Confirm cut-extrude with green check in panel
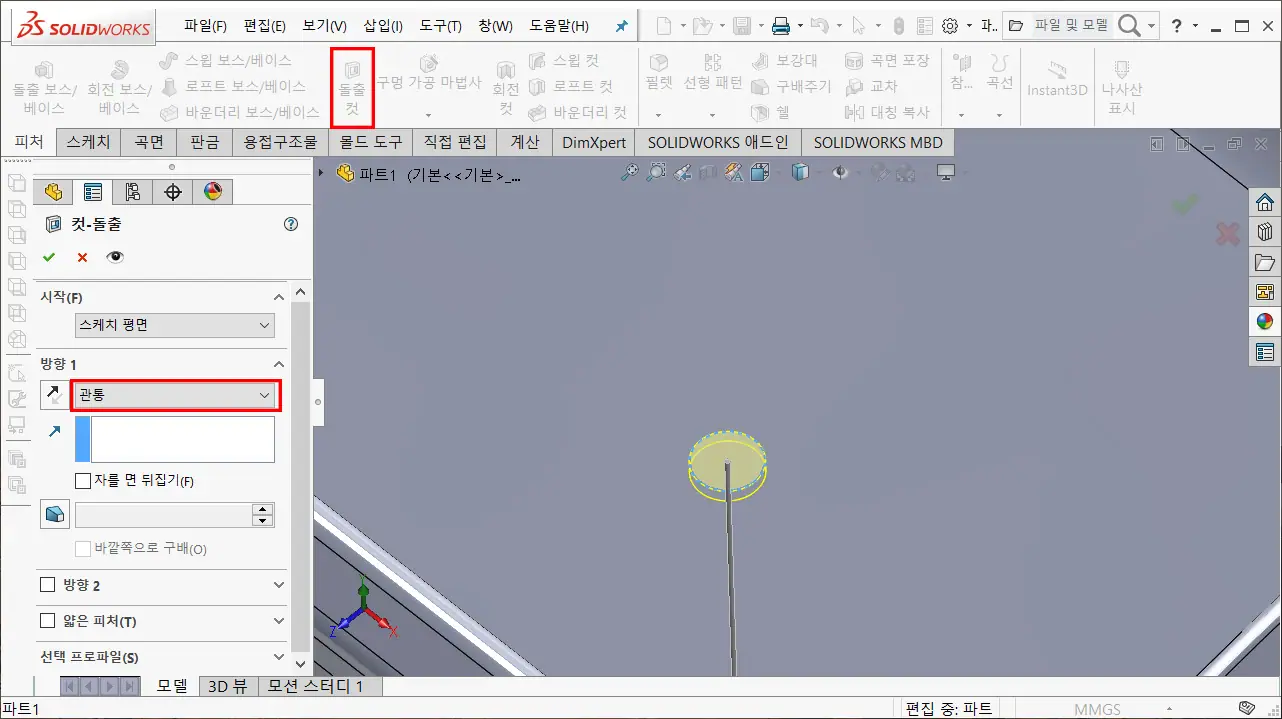This screenshot has width=1282, height=719. (48, 257)
